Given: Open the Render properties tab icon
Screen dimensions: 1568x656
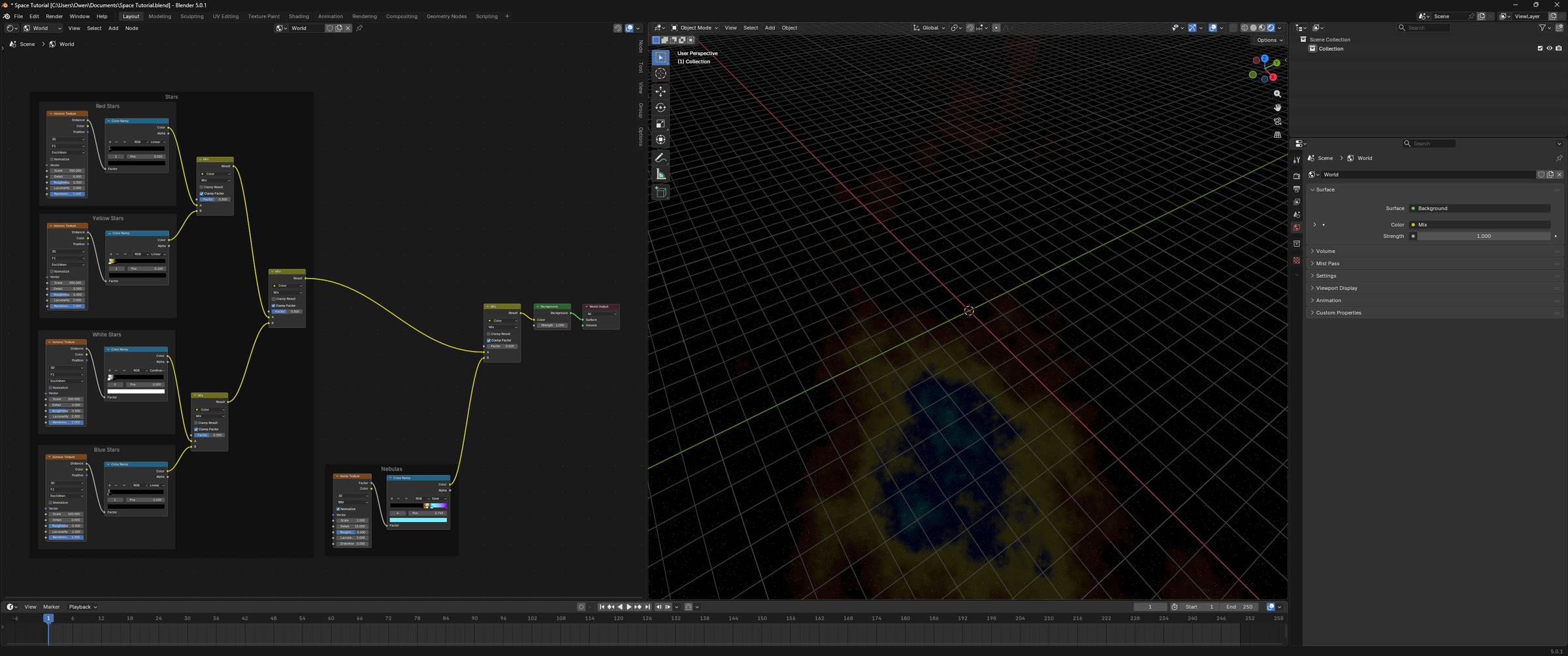Looking at the screenshot, I should coord(1297,176).
